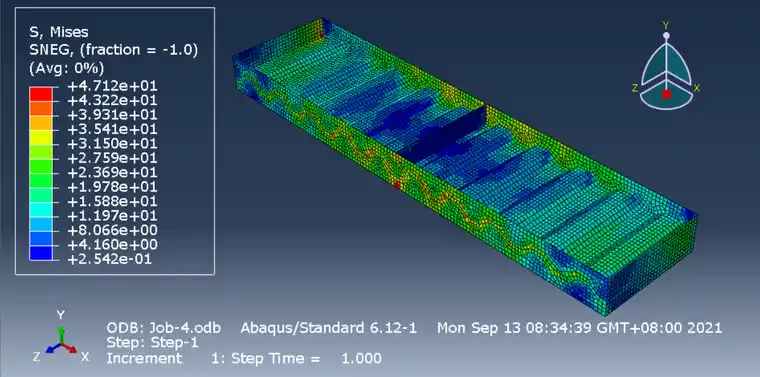Click legend value +2.759e+01
The width and height of the screenshot is (760, 377).
coord(112,158)
